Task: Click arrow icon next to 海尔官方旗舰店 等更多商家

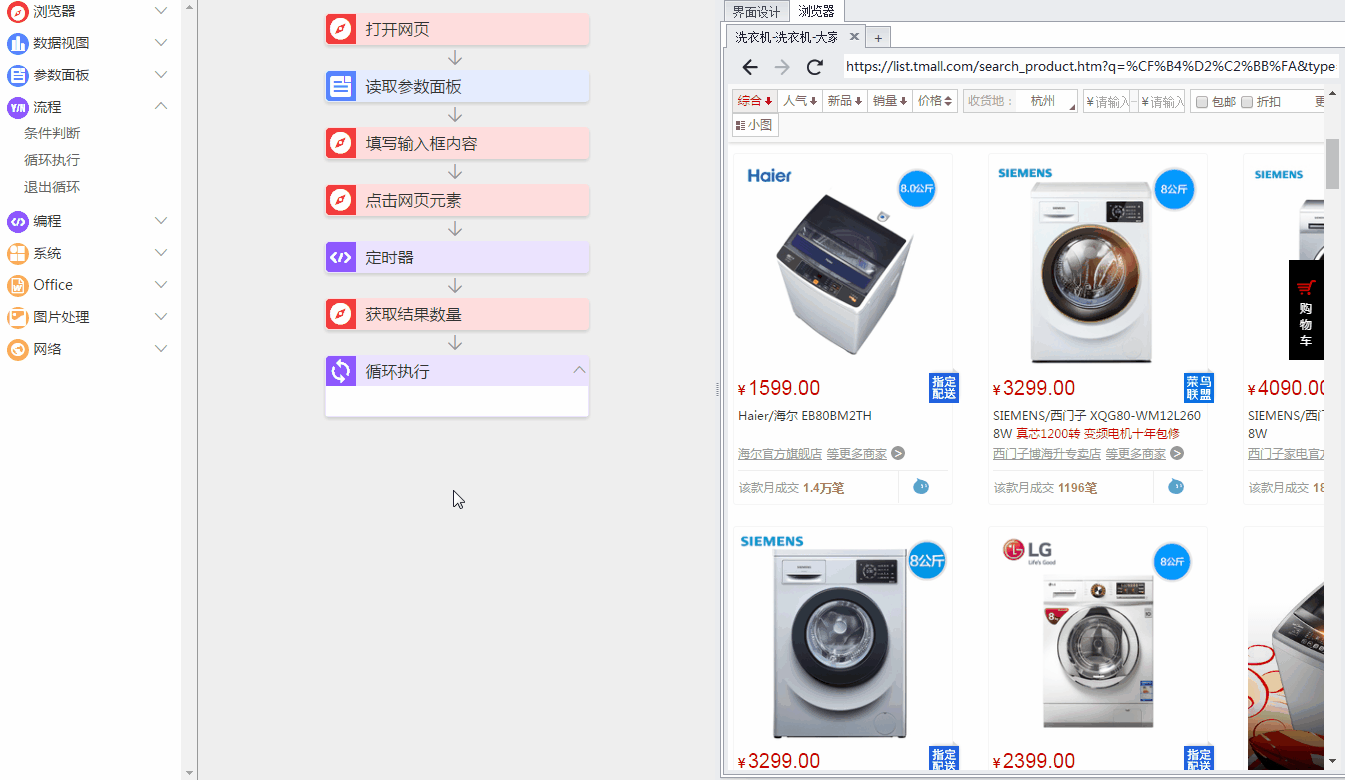Action: pos(898,453)
